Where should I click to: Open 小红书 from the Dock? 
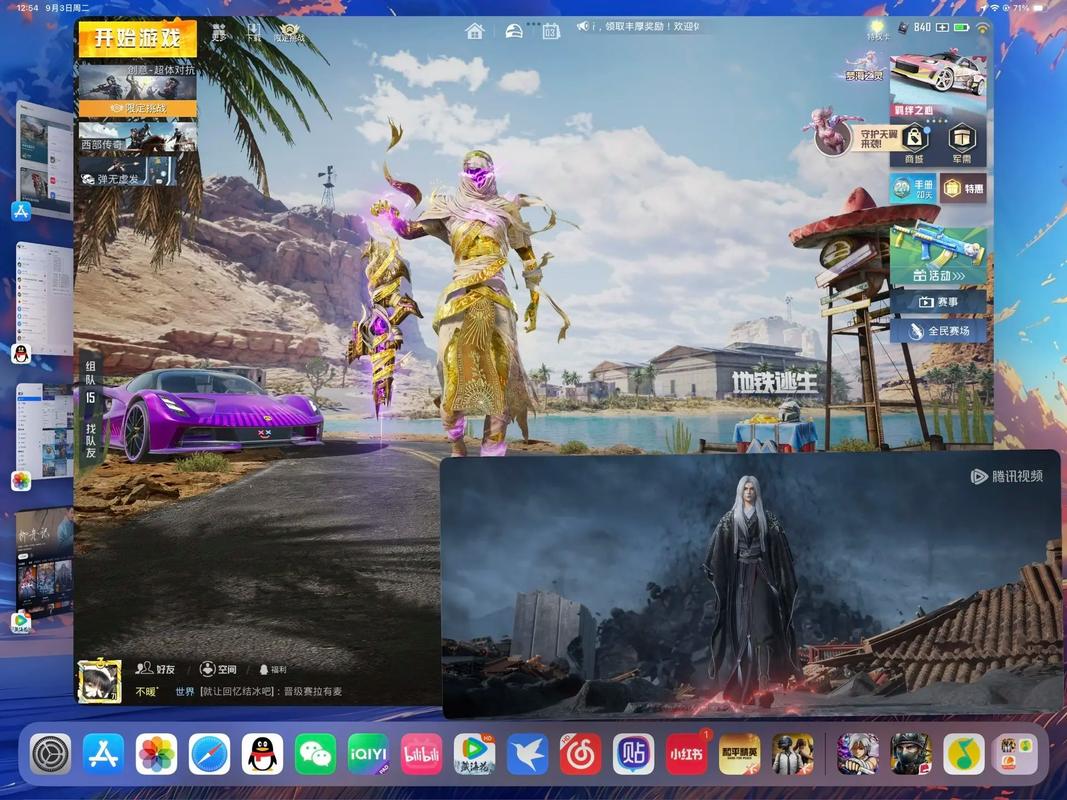(687, 754)
